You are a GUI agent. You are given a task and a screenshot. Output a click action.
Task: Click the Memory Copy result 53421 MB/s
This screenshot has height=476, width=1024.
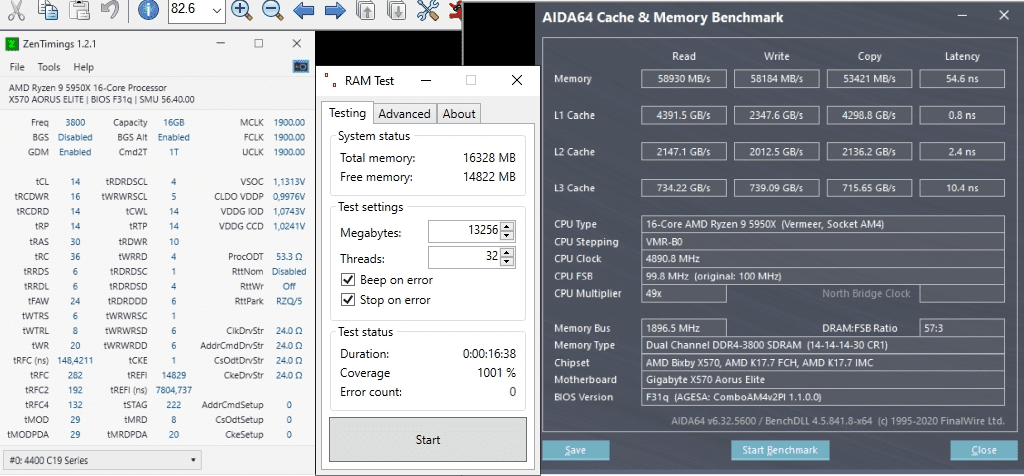coord(869,79)
